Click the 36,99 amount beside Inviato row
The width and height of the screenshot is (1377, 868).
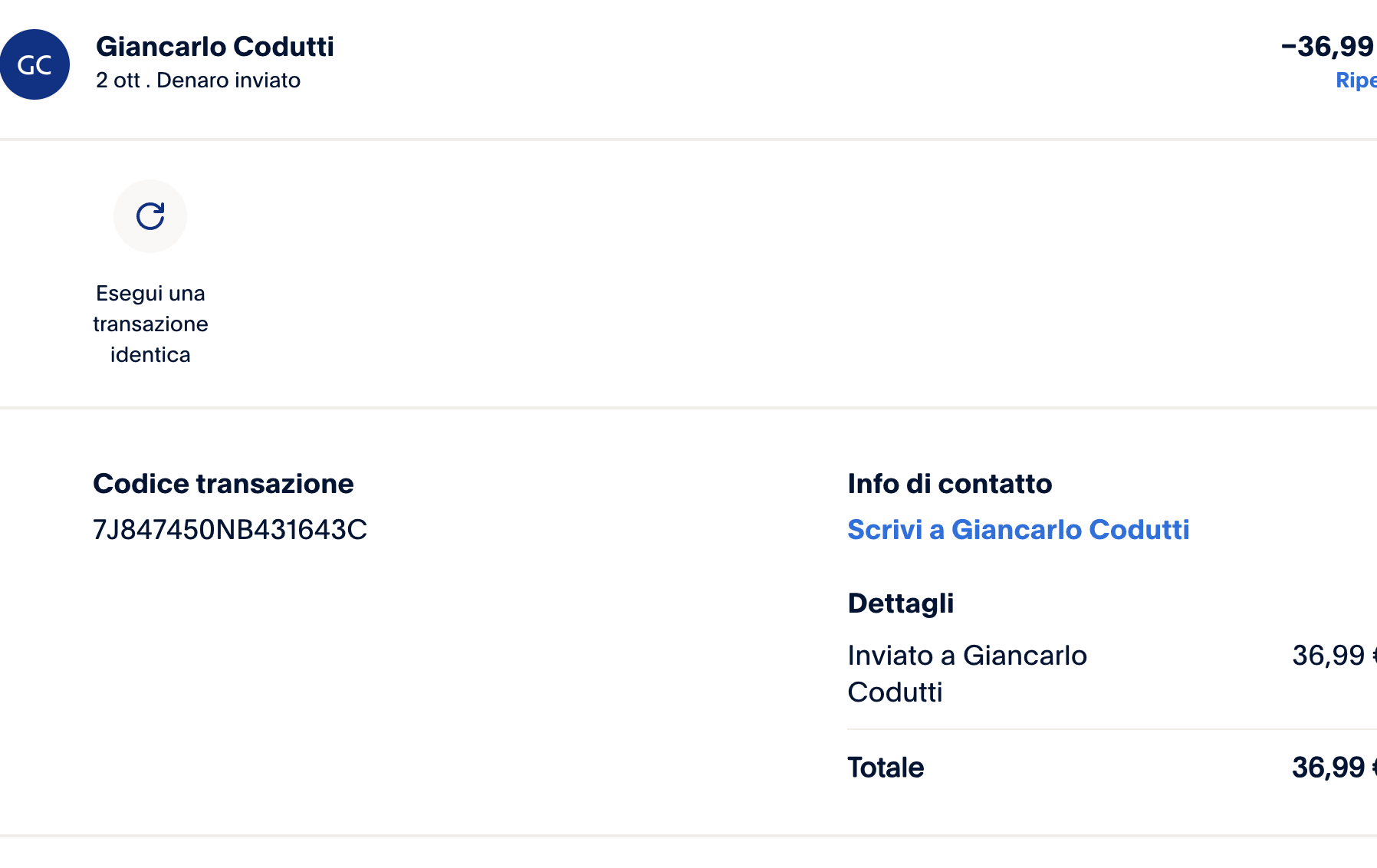click(x=1329, y=656)
